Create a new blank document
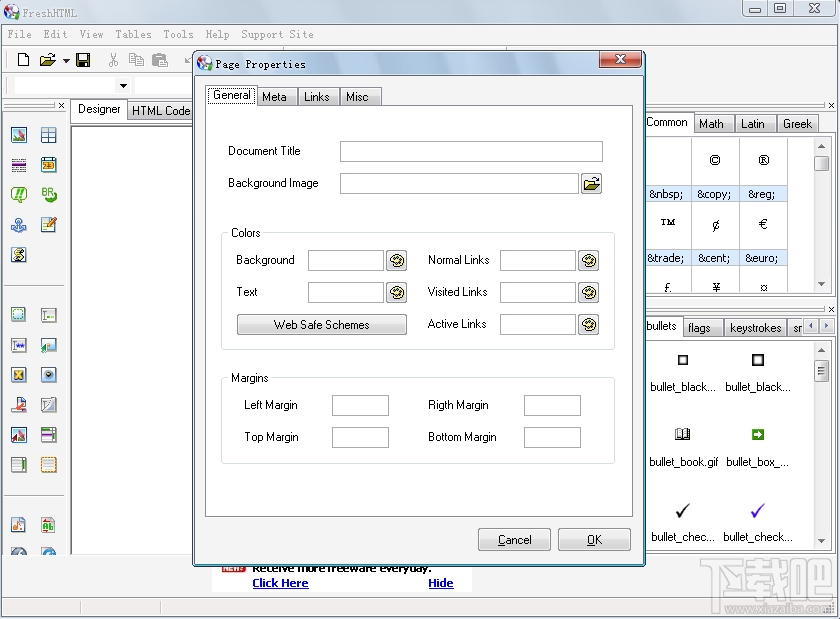The width and height of the screenshot is (840, 619). click(x=22, y=59)
